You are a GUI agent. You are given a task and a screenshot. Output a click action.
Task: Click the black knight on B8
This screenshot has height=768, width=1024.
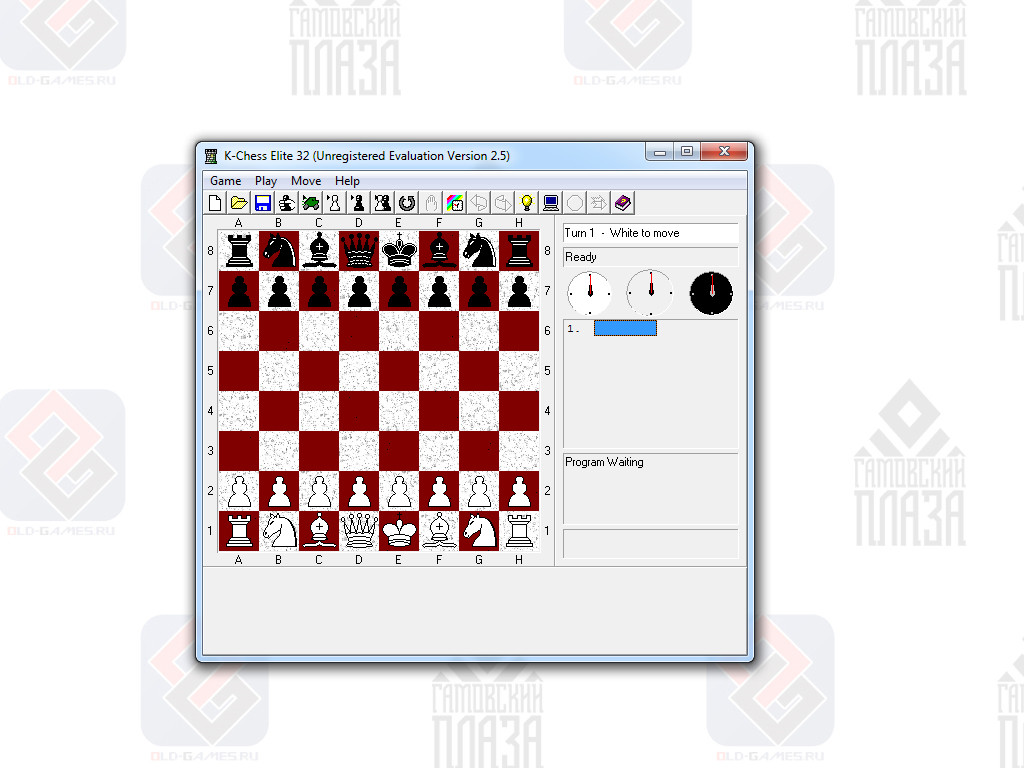279,251
